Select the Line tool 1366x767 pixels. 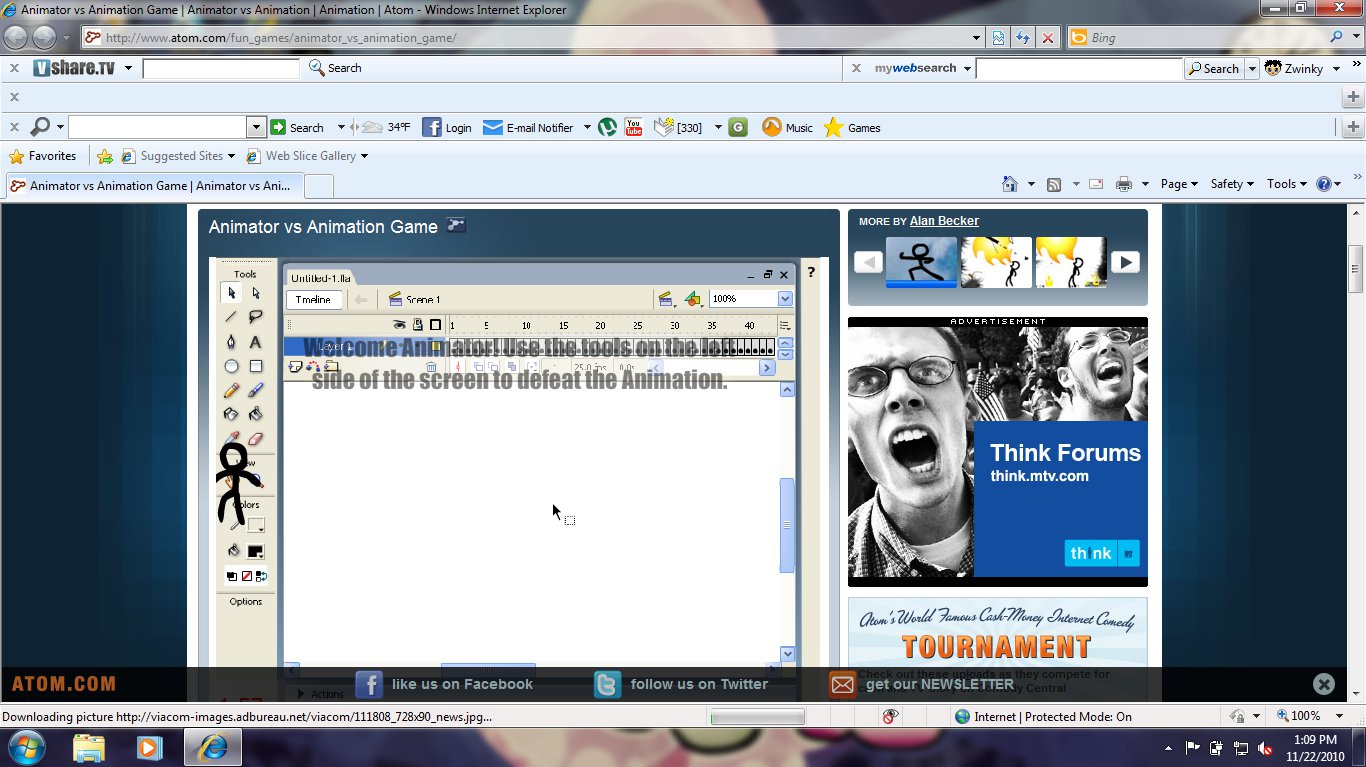pyautogui.click(x=232, y=317)
